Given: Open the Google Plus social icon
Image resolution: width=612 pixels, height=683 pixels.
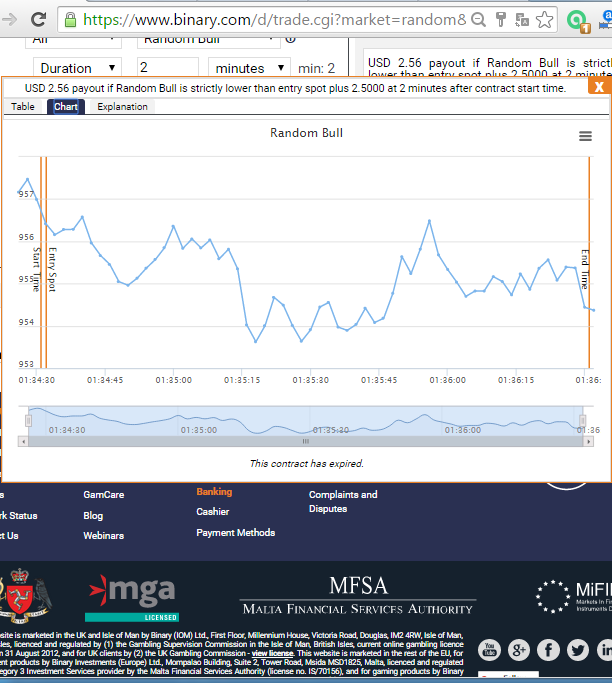Looking at the screenshot, I should pos(519,650).
